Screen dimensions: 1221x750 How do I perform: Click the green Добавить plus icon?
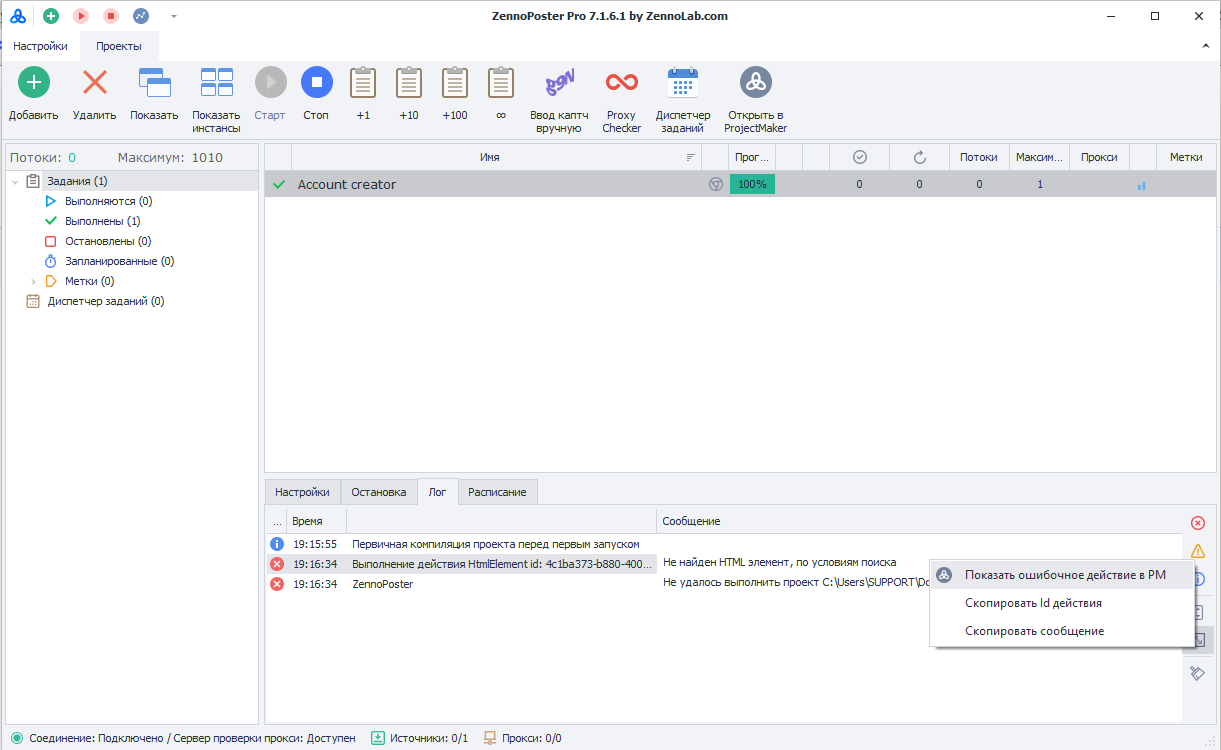tap(34, 83)
